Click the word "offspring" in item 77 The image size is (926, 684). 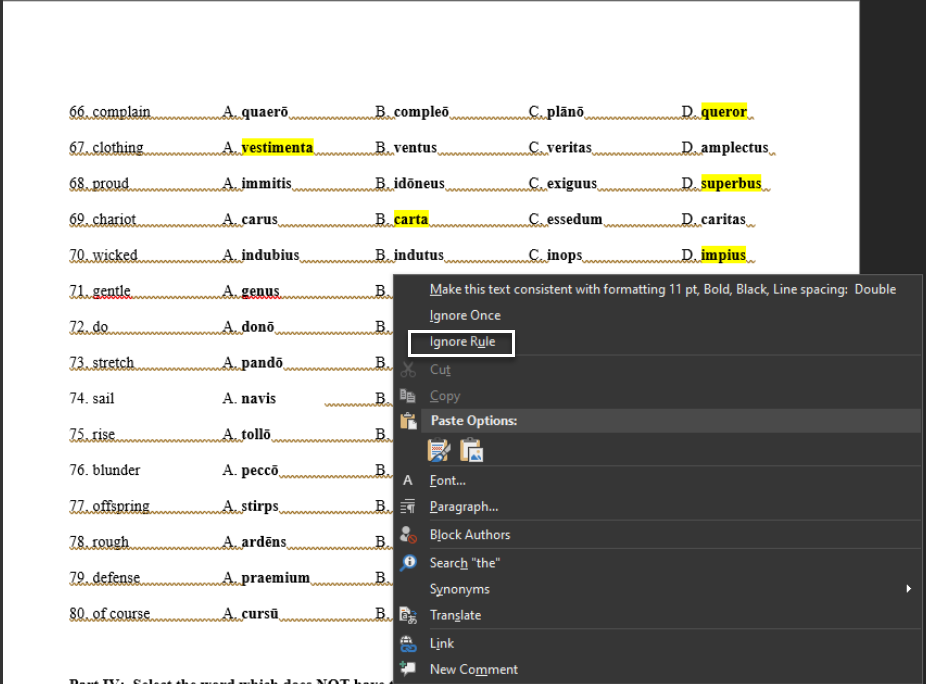(121, 506)
